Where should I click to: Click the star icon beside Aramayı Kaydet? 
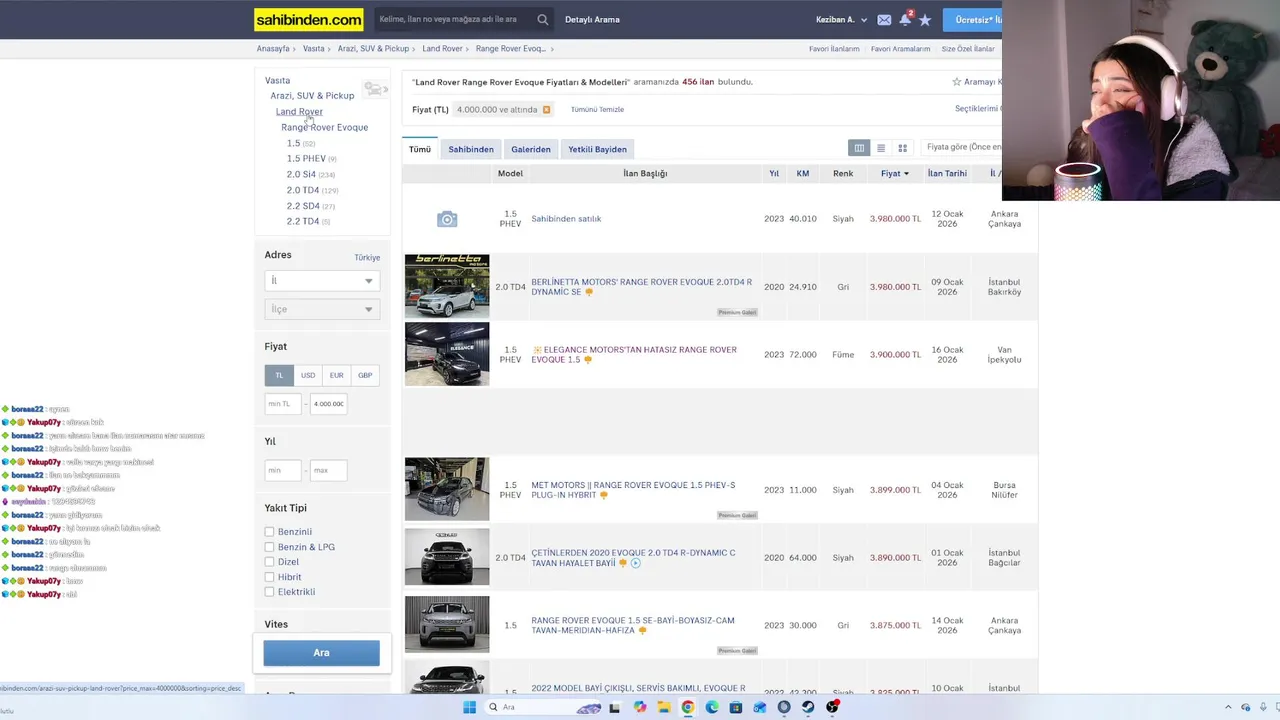click(x=957, y=82)
